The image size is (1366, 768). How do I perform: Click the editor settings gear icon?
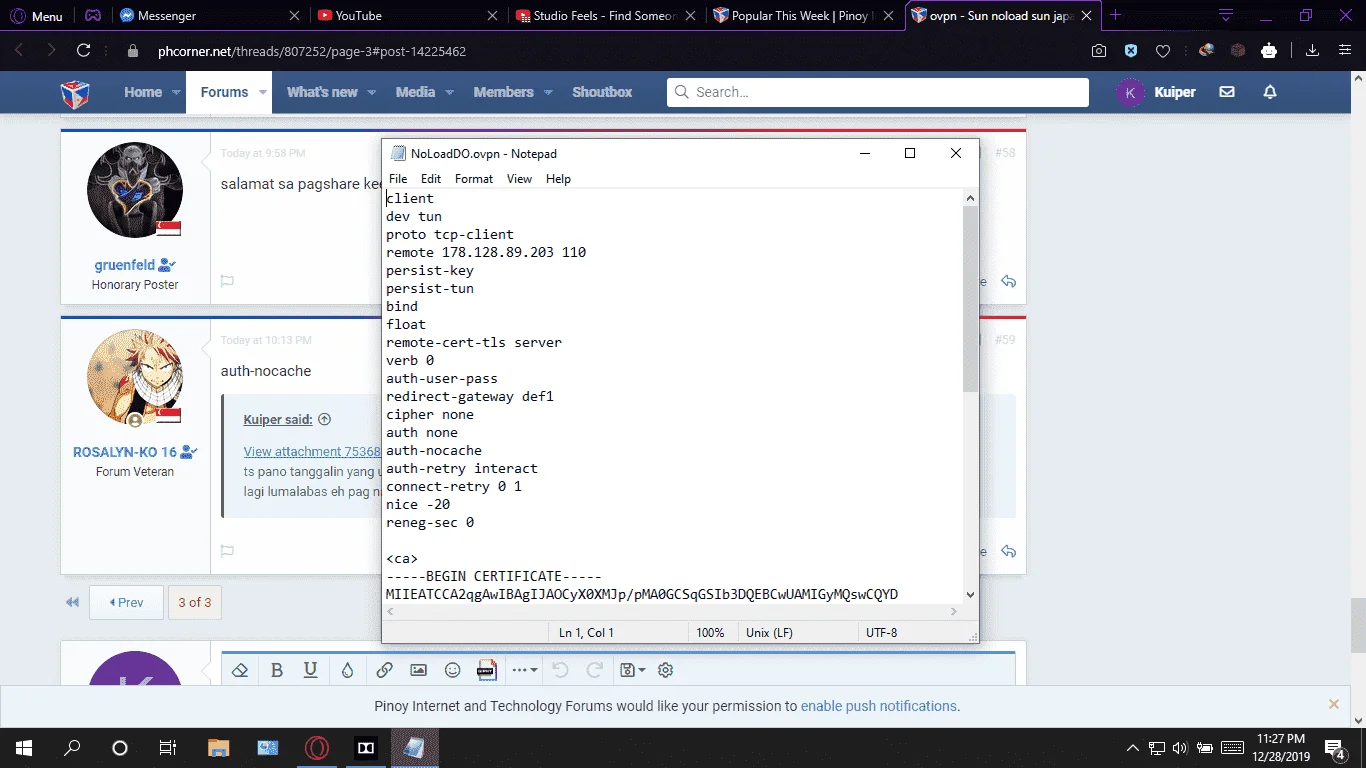click(666, 670)
